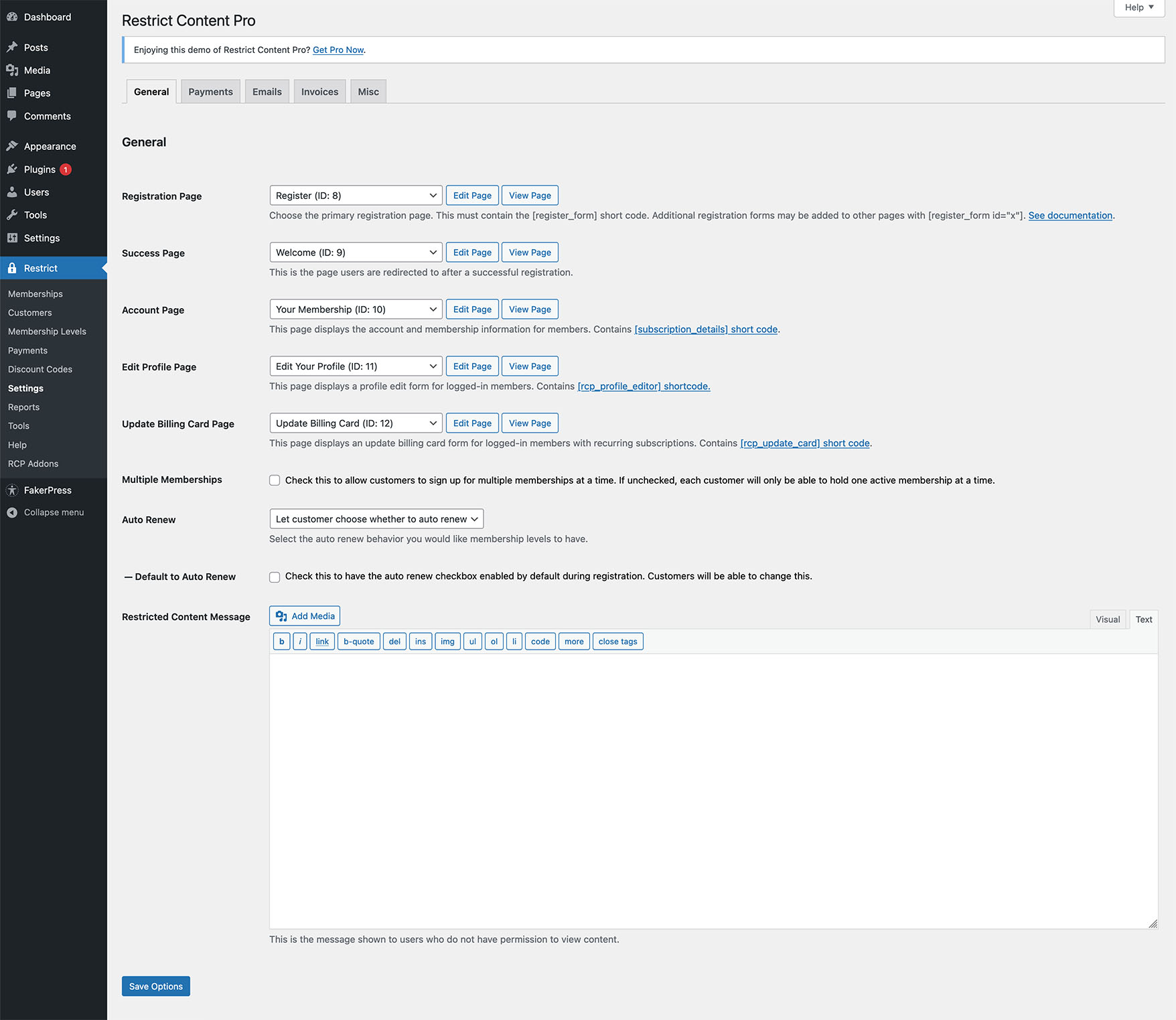Switch to the Payments settings tab
Image resolution: width=1176 pixels, height=1020 pixels.
[210, 92]
